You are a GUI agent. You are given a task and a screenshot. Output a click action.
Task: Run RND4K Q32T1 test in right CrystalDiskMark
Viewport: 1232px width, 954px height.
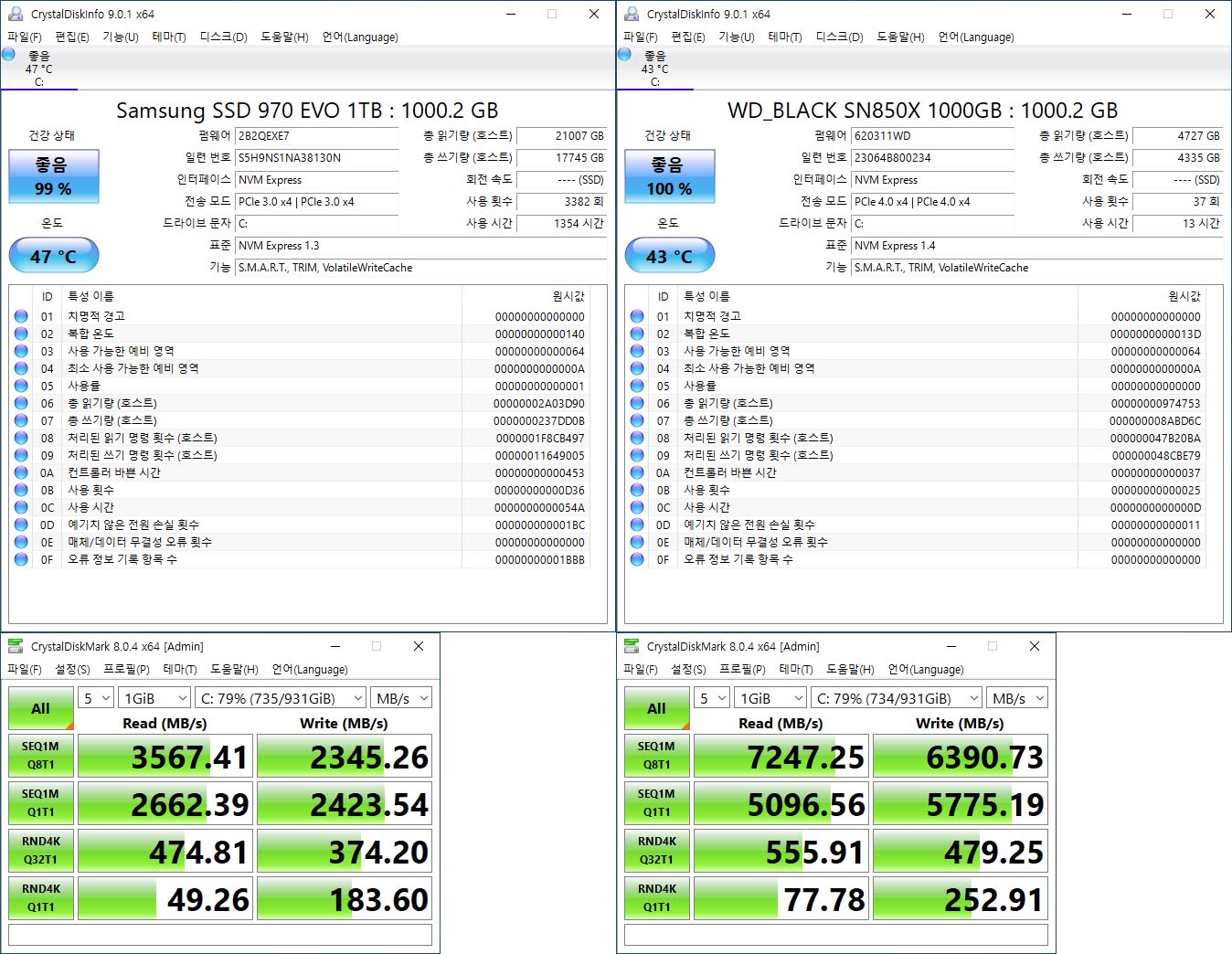point(656,851)
